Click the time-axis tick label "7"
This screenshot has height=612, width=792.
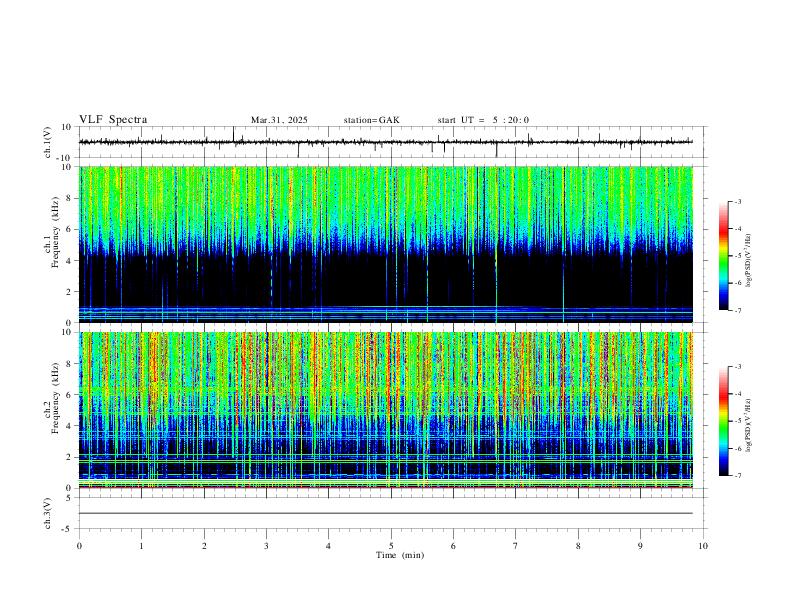516,546
